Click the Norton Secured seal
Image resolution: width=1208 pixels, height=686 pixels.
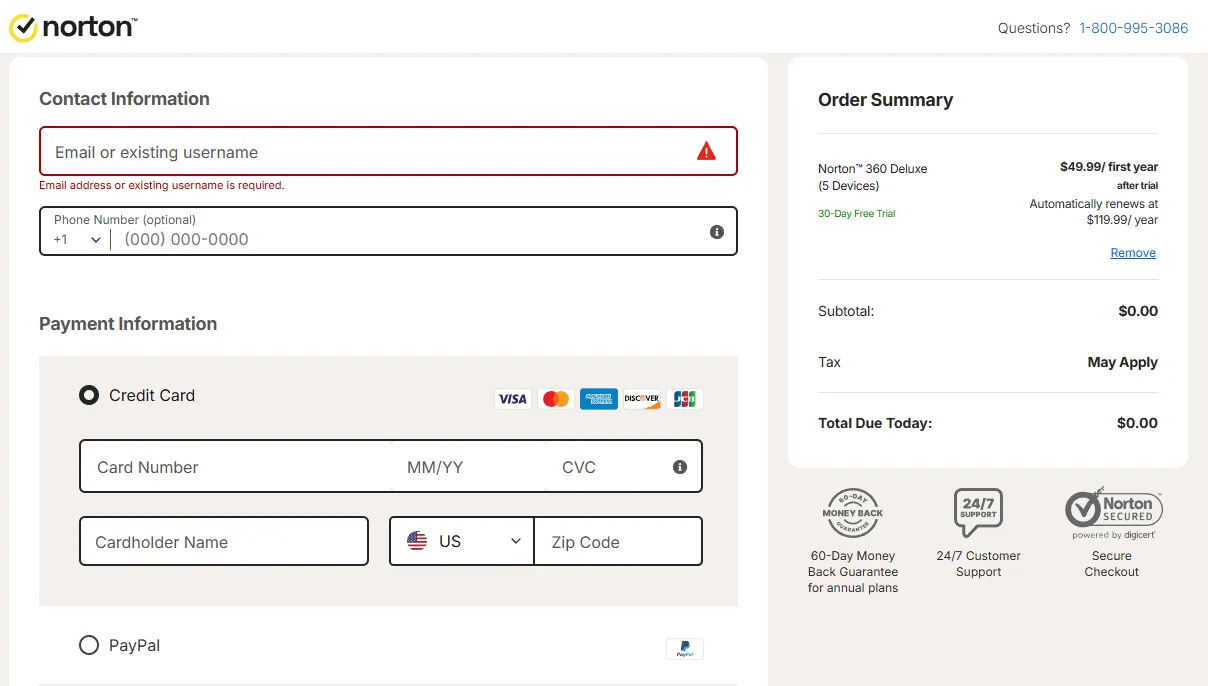pyautogui.click(x=1112, y=510)
